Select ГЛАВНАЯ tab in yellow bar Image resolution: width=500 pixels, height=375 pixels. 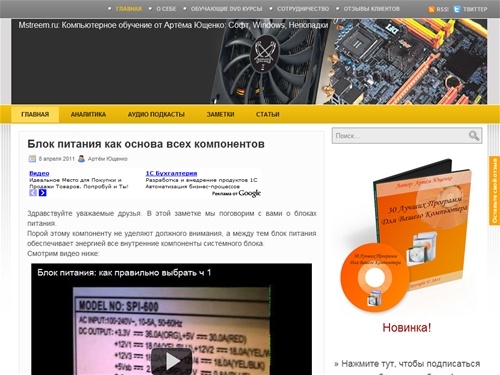pos(35,114)
